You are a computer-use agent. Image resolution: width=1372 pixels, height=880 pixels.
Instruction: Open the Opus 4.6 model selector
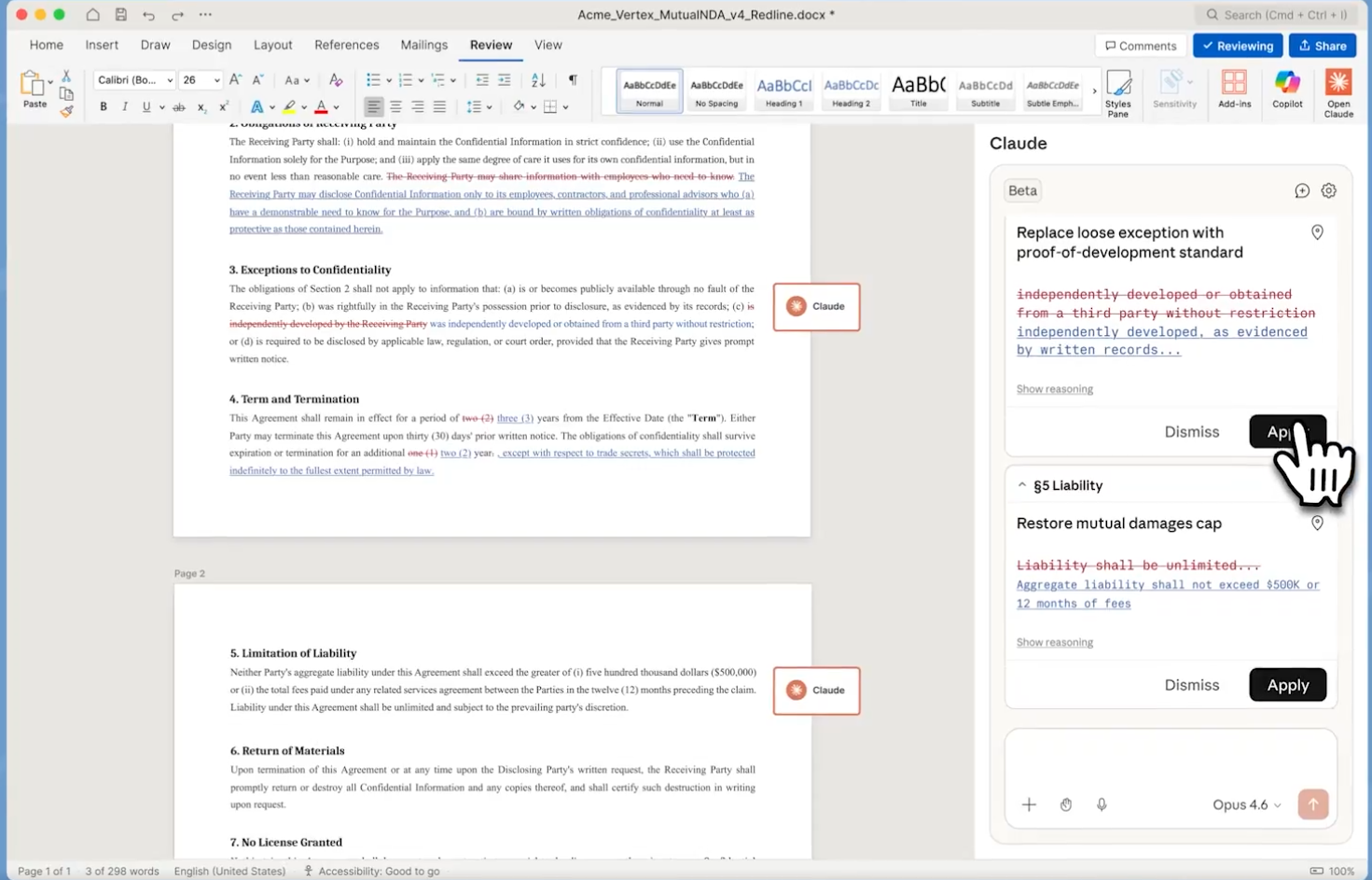pos(1247,804)
